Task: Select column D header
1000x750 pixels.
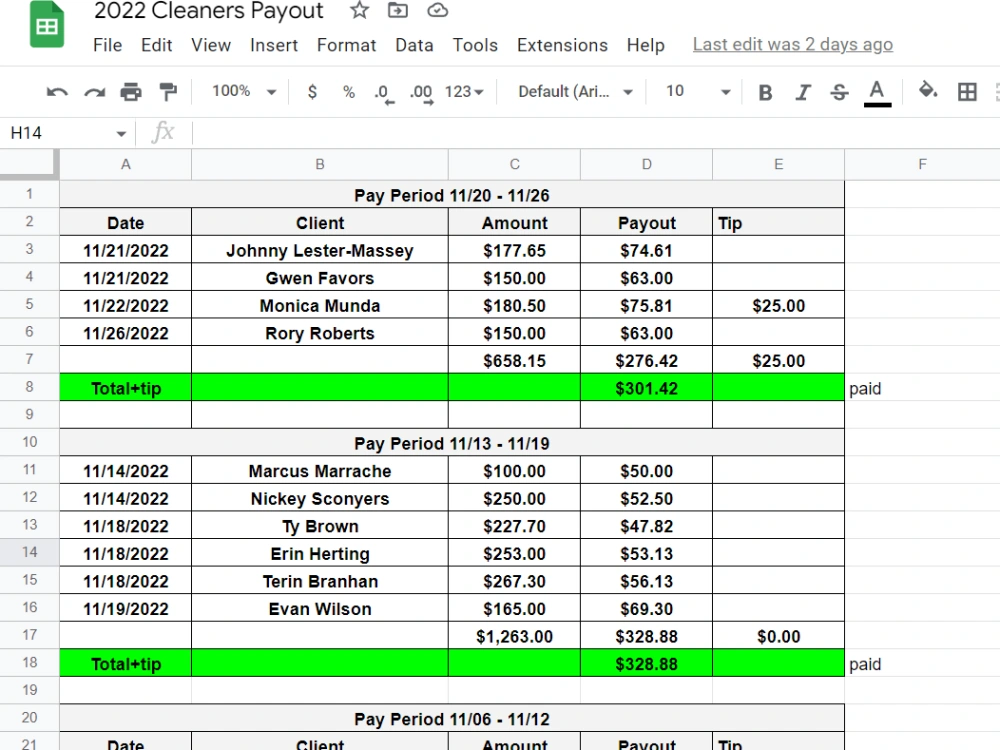Action: tap(647, 165)
